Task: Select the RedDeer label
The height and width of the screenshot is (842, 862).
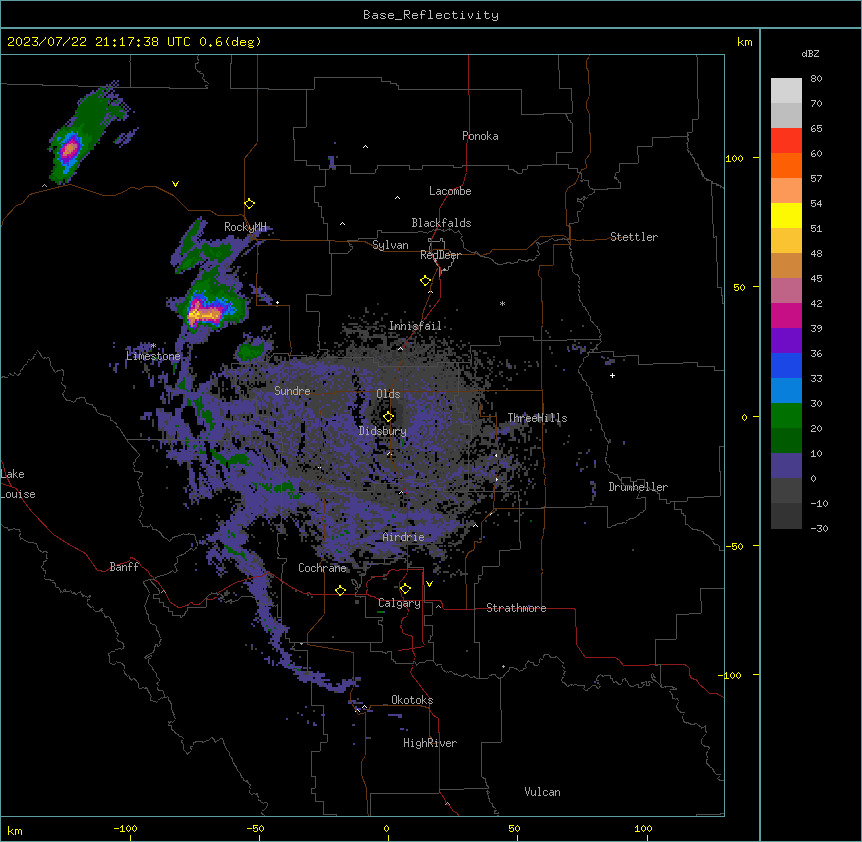Action: [x=440, y=255]
